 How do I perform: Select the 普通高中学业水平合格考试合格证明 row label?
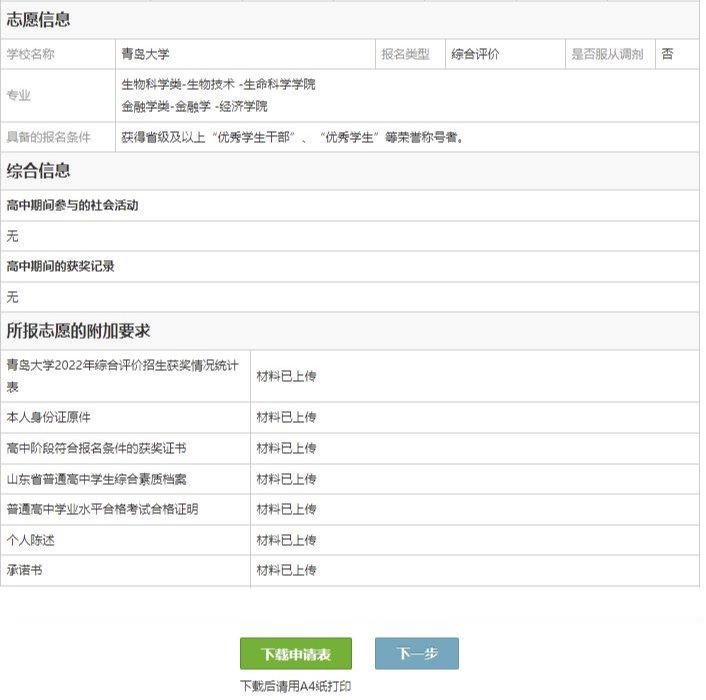pyautogui.click(x=102, y=510)
